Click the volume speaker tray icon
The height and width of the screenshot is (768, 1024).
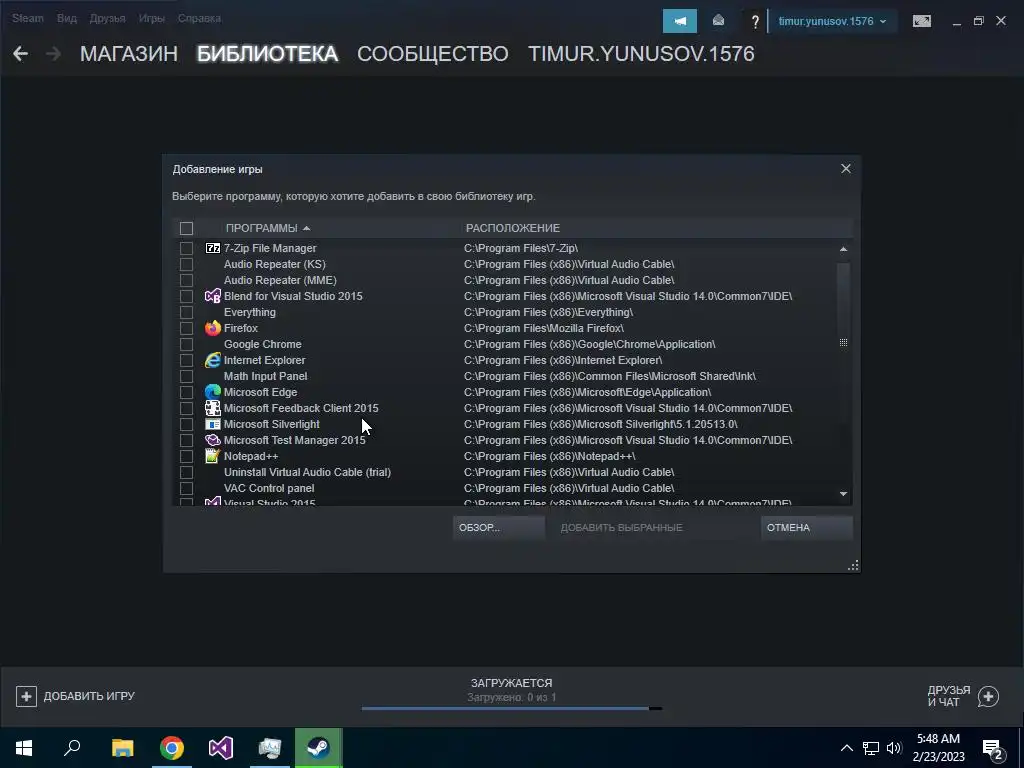pos(893,748)
